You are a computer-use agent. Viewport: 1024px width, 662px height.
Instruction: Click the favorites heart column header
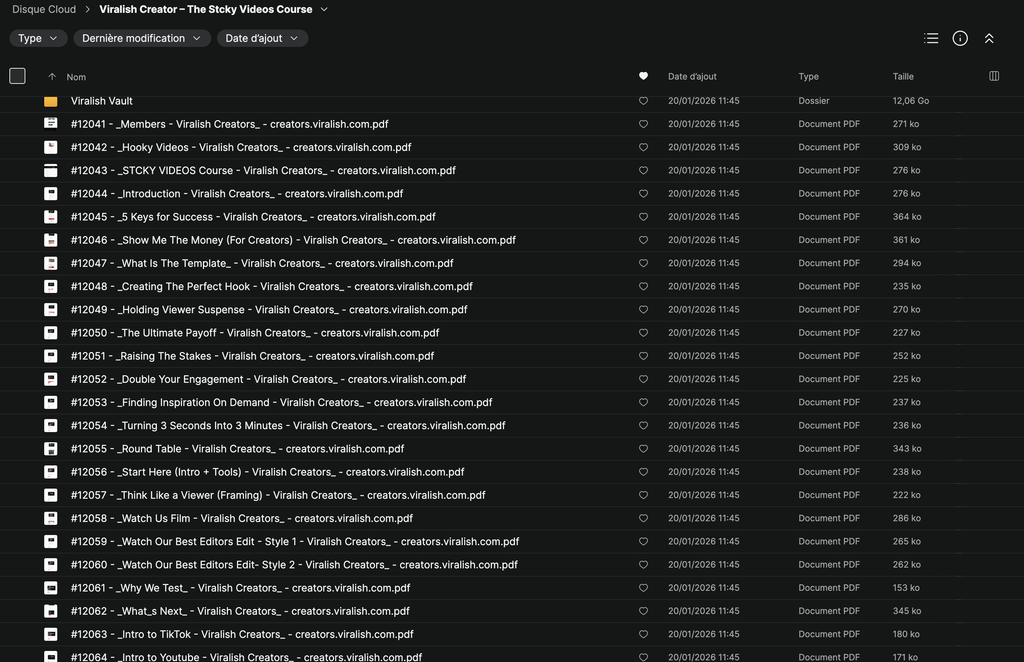click(x=643, y=76)
